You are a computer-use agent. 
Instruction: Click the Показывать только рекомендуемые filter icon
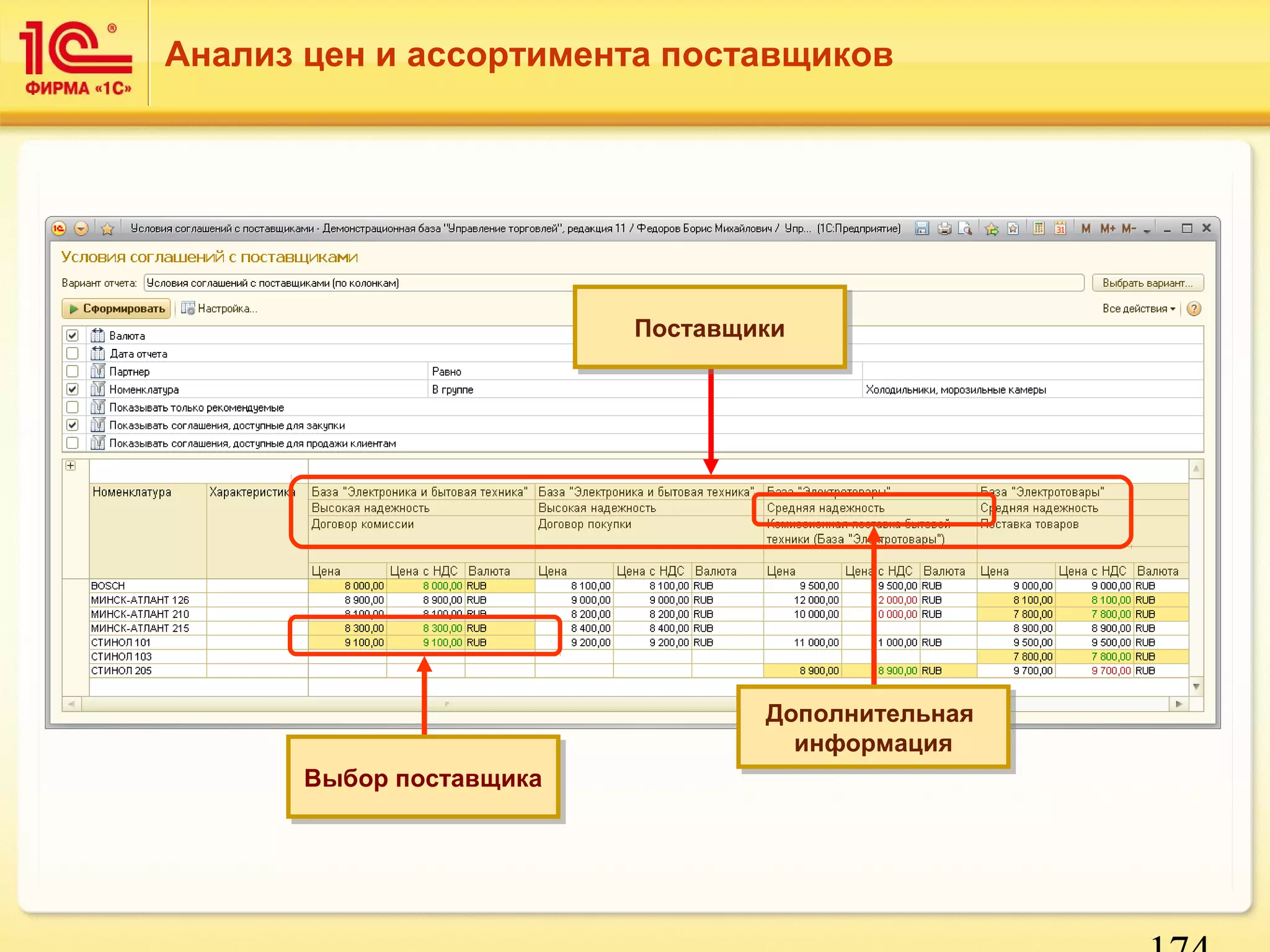point(98,407)
